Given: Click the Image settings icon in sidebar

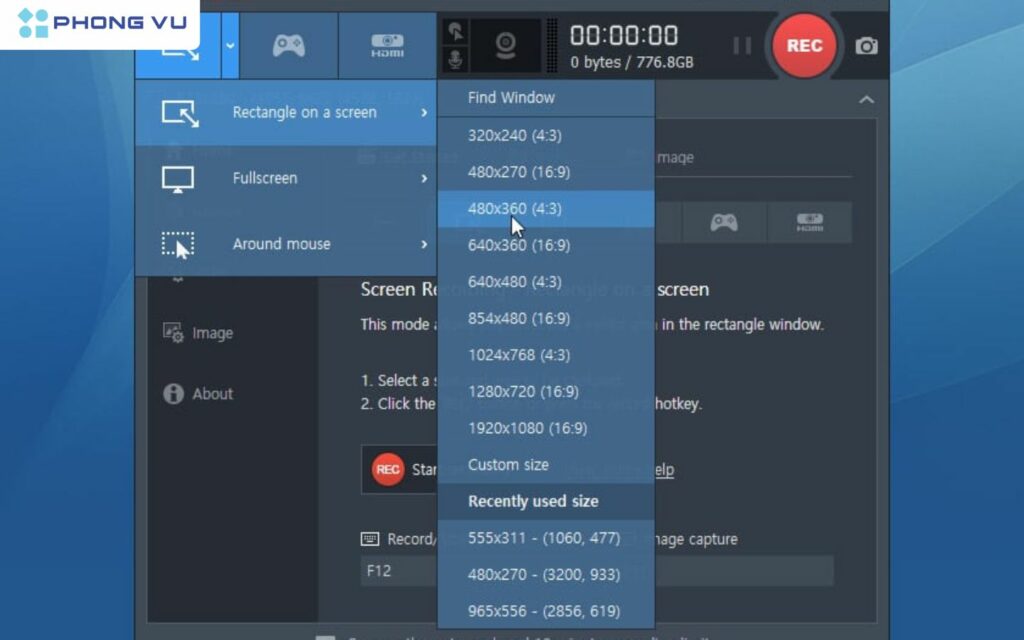Looking at the screenshot, I should (x=174, y=333).
